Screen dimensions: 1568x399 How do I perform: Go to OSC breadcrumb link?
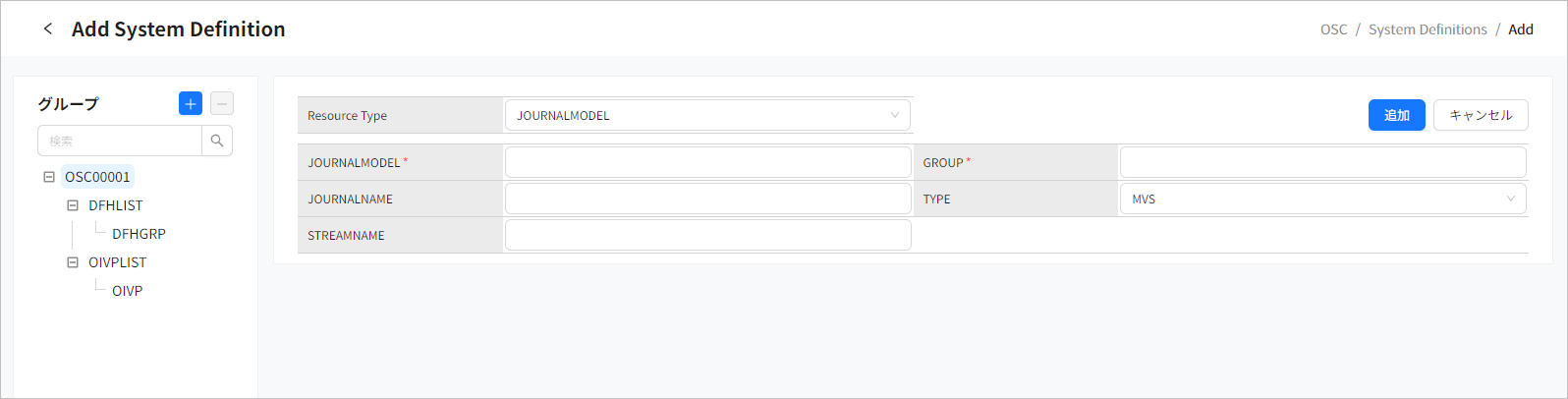(1333, 29)
